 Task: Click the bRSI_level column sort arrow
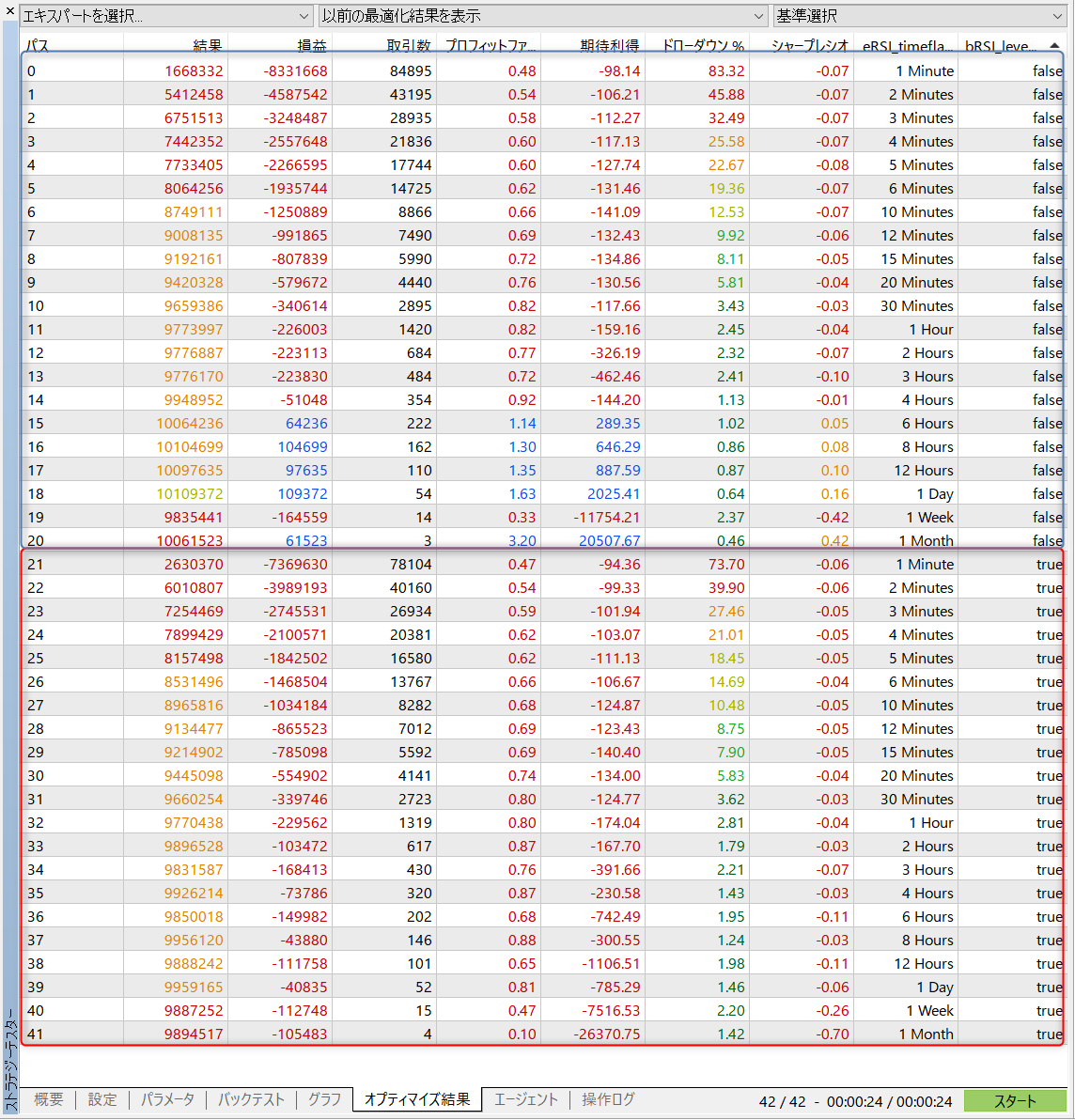1055,46
